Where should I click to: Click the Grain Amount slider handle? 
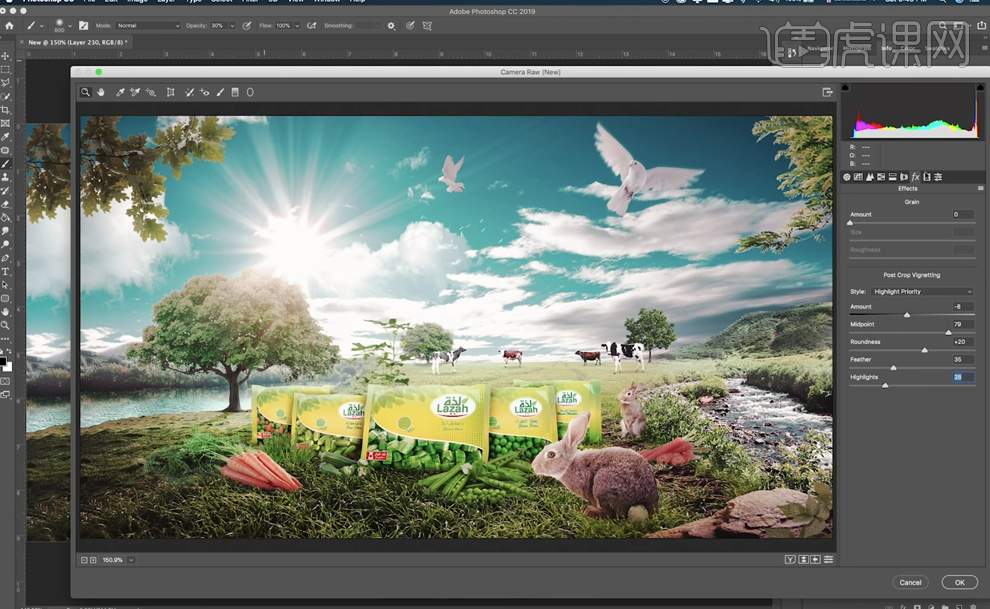click(x=850, y=223)
